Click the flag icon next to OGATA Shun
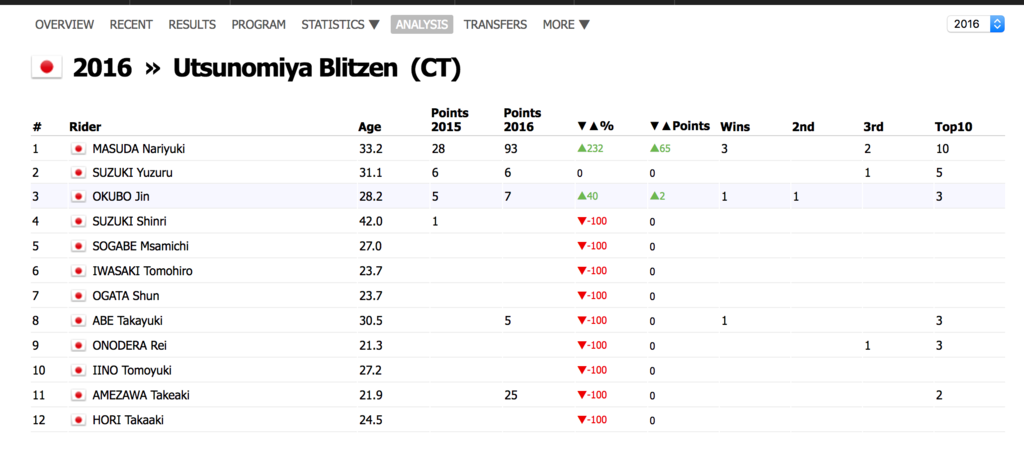Image resolution: width=1024 pixels, height=462 pixels. tap(78, 296)
